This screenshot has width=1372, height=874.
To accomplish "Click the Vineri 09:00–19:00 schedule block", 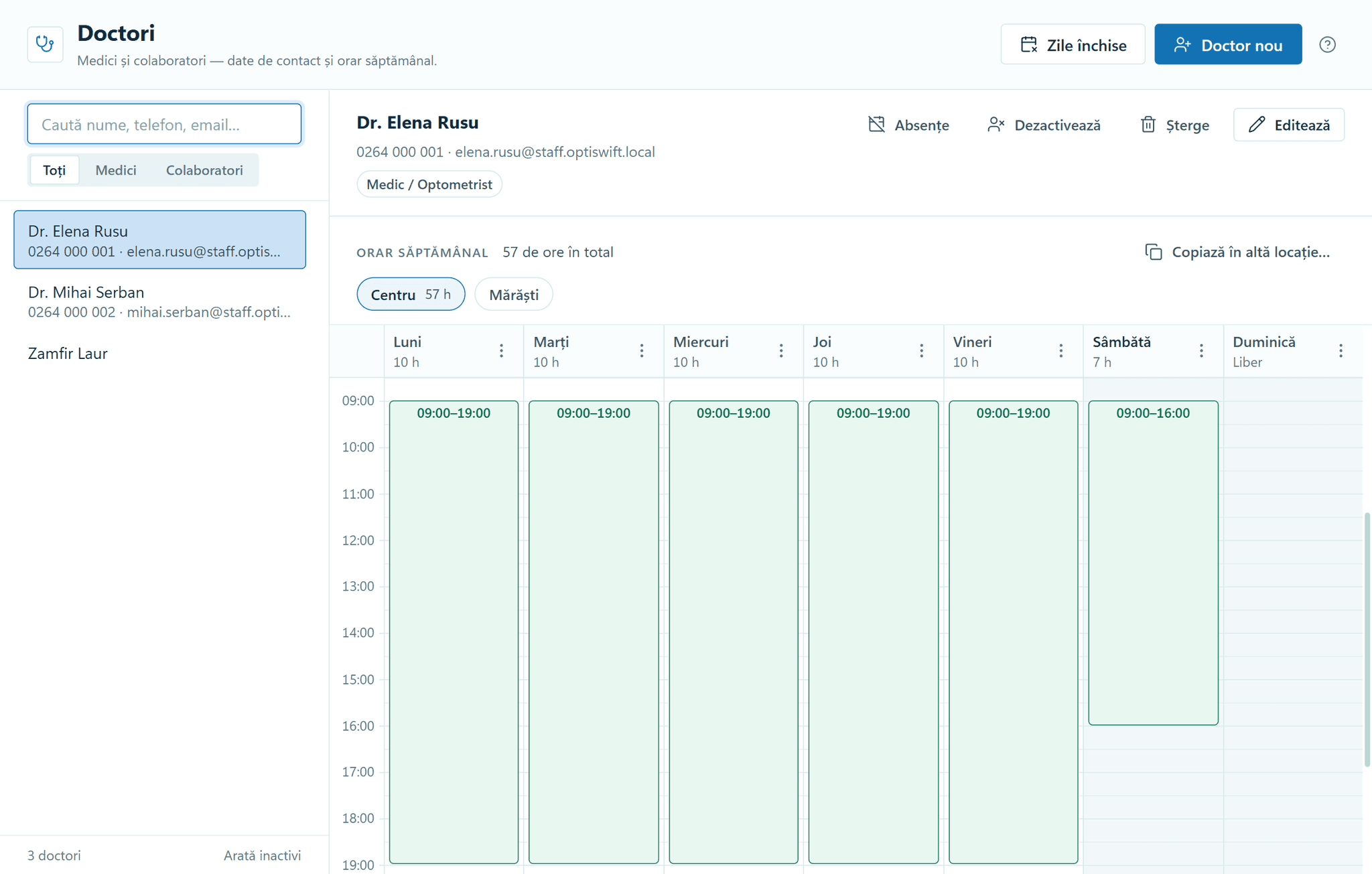I will coord(1014,632).
